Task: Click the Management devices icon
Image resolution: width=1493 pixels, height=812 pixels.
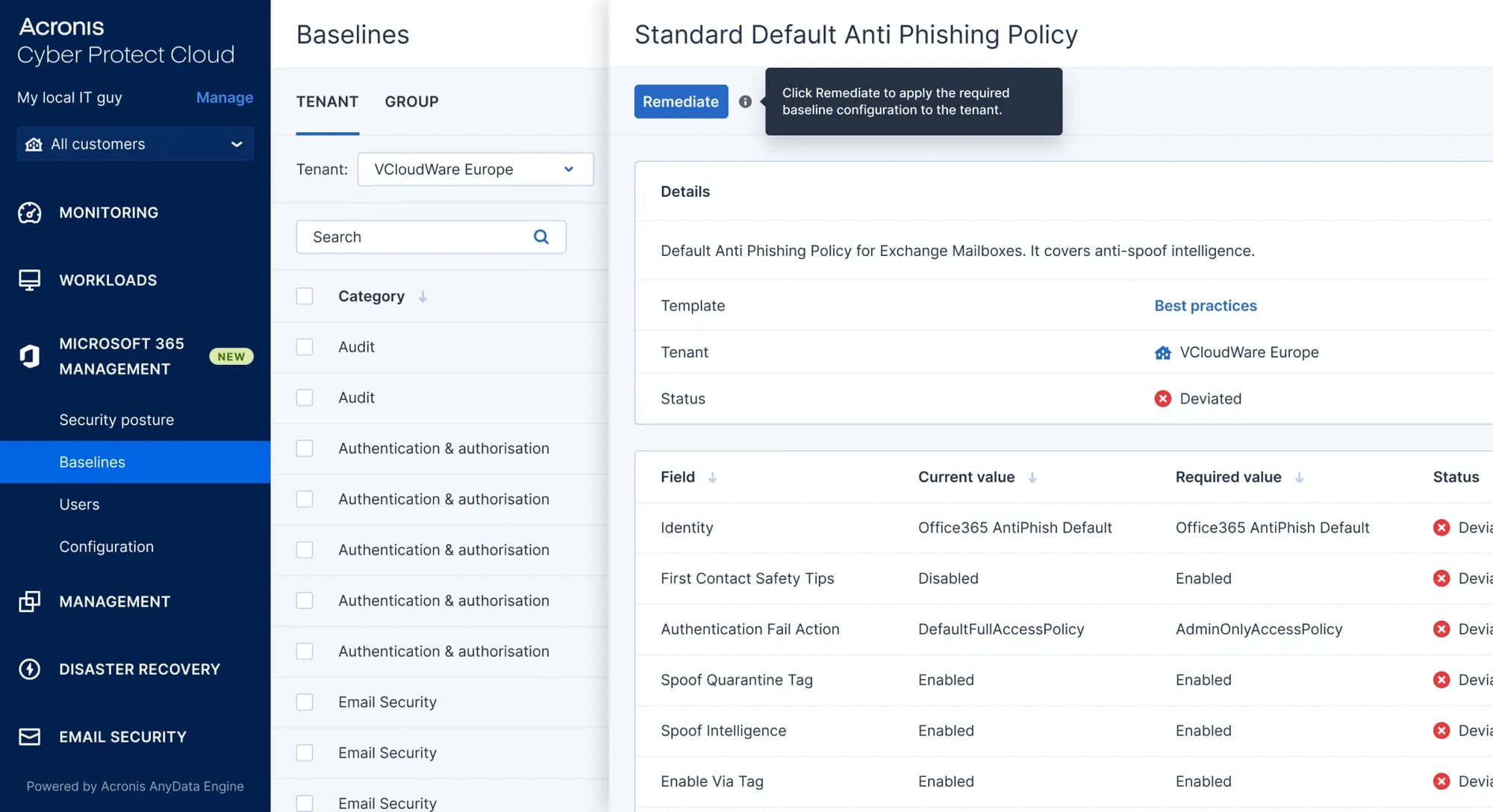Action: click(30, 602)
